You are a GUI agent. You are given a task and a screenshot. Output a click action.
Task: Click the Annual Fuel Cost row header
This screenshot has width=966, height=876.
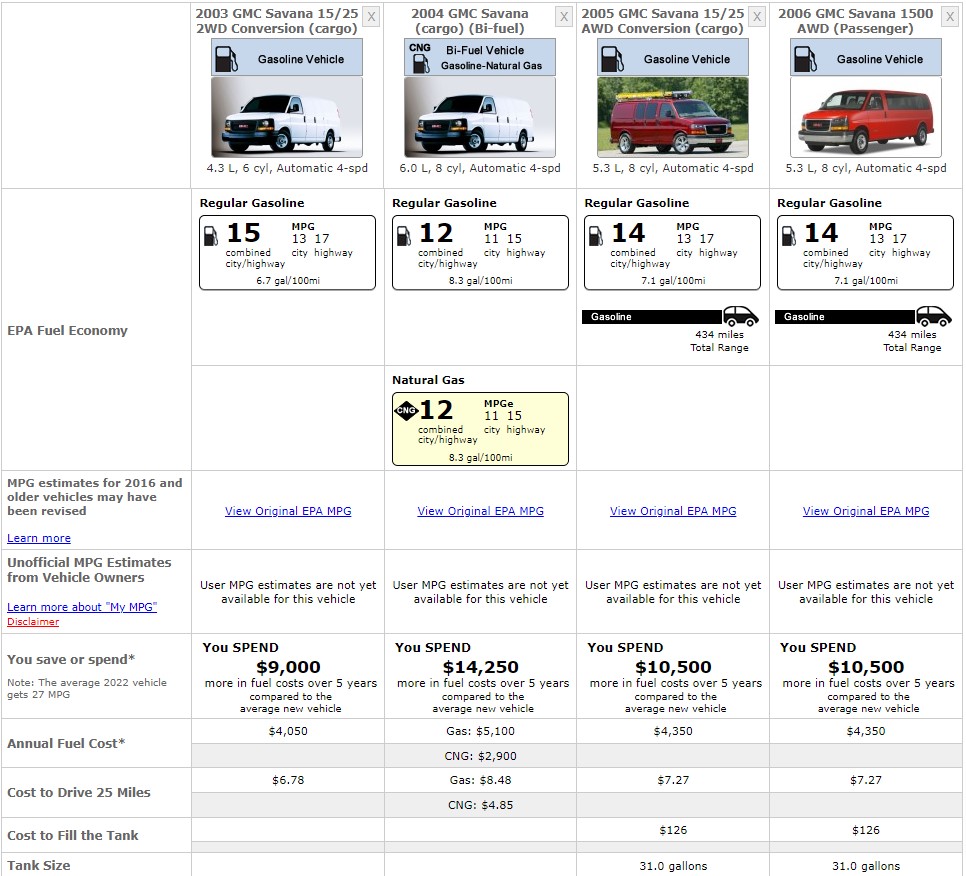coord(66,744)
